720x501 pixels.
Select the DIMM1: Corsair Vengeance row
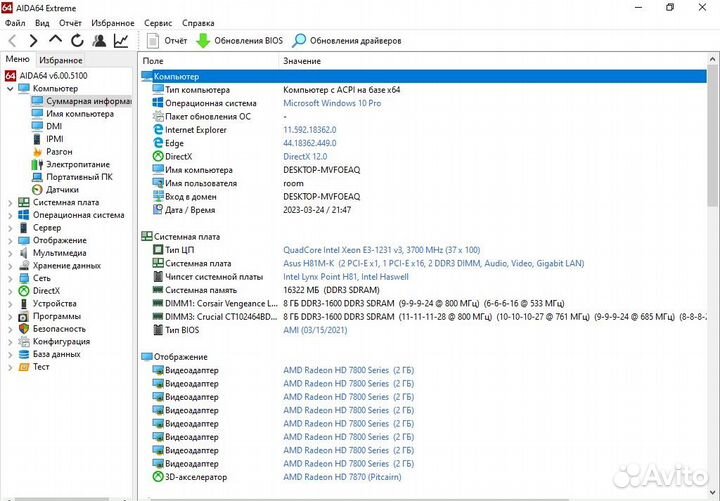[x=423, y=304]
